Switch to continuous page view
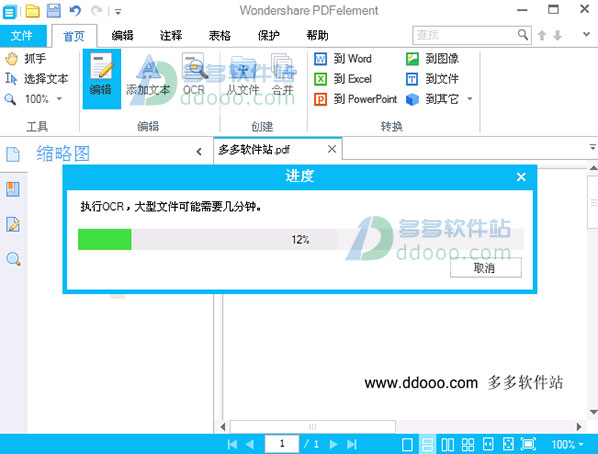 [x=428, y=444]
